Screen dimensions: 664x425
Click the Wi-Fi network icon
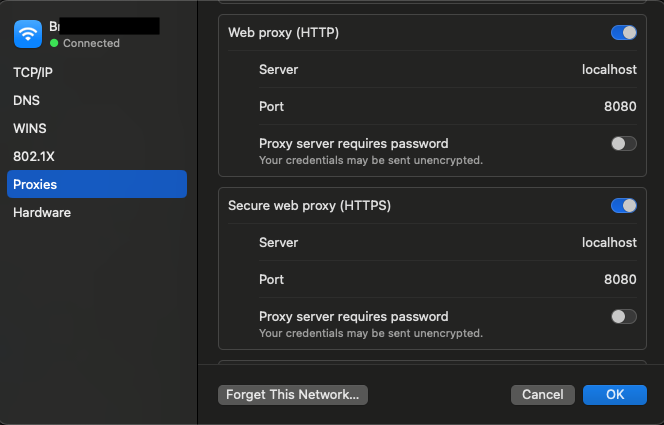(x=28, y=34)
